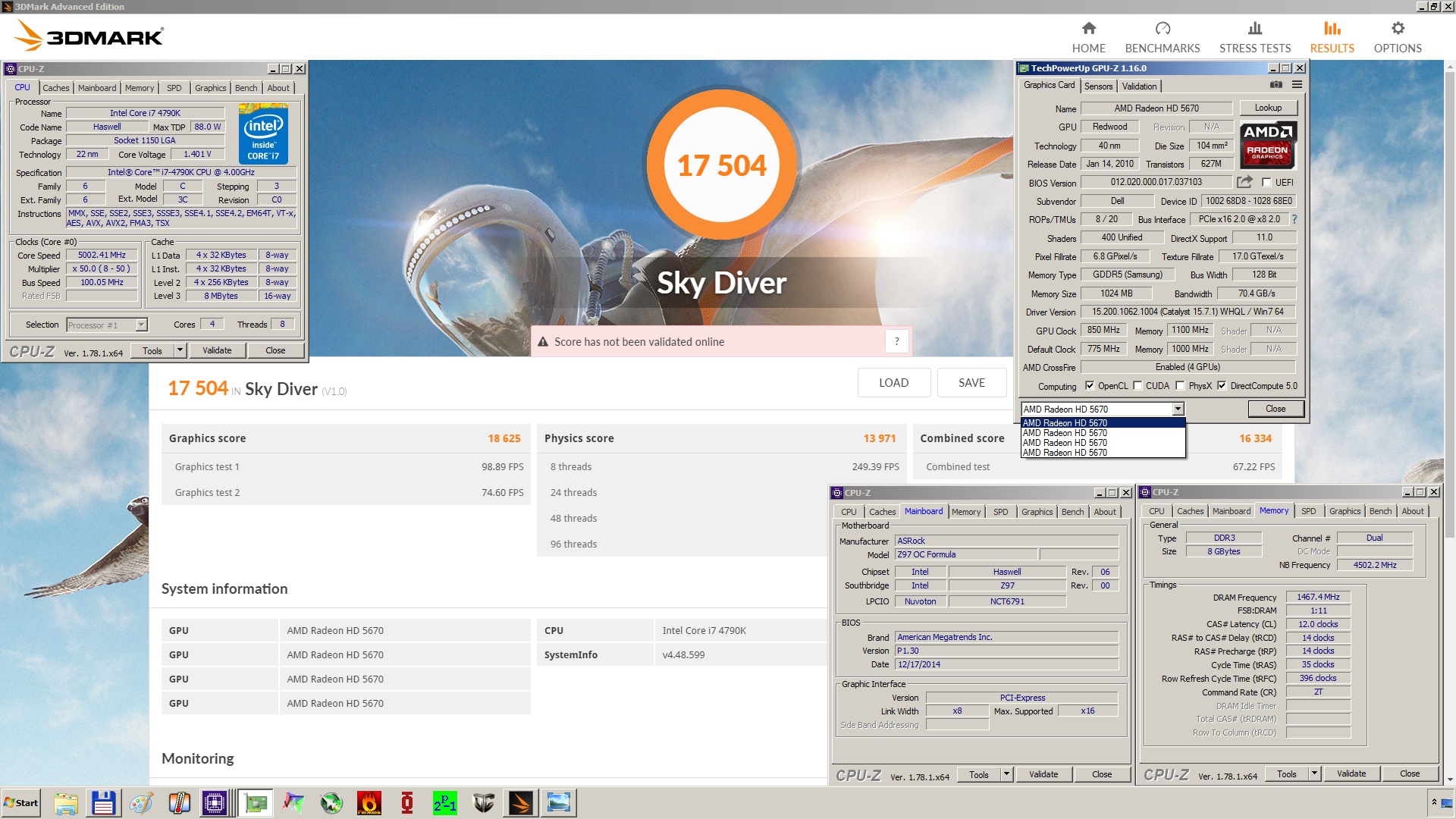
Task: Click the SAVE button in 3DMark results
Action: coord(971,383)
